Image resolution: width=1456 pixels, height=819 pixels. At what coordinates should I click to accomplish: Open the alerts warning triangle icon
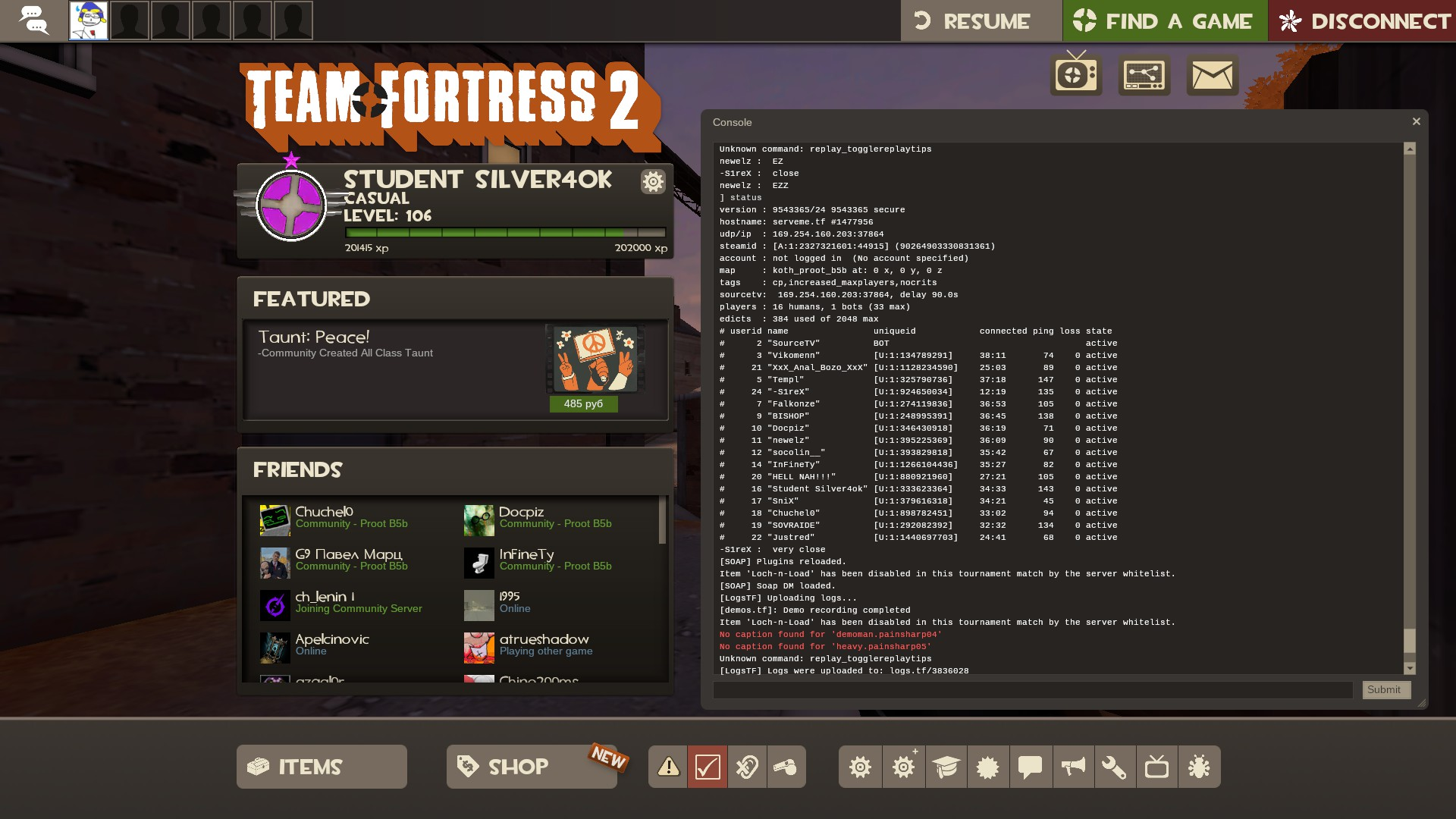pos(668,767)
